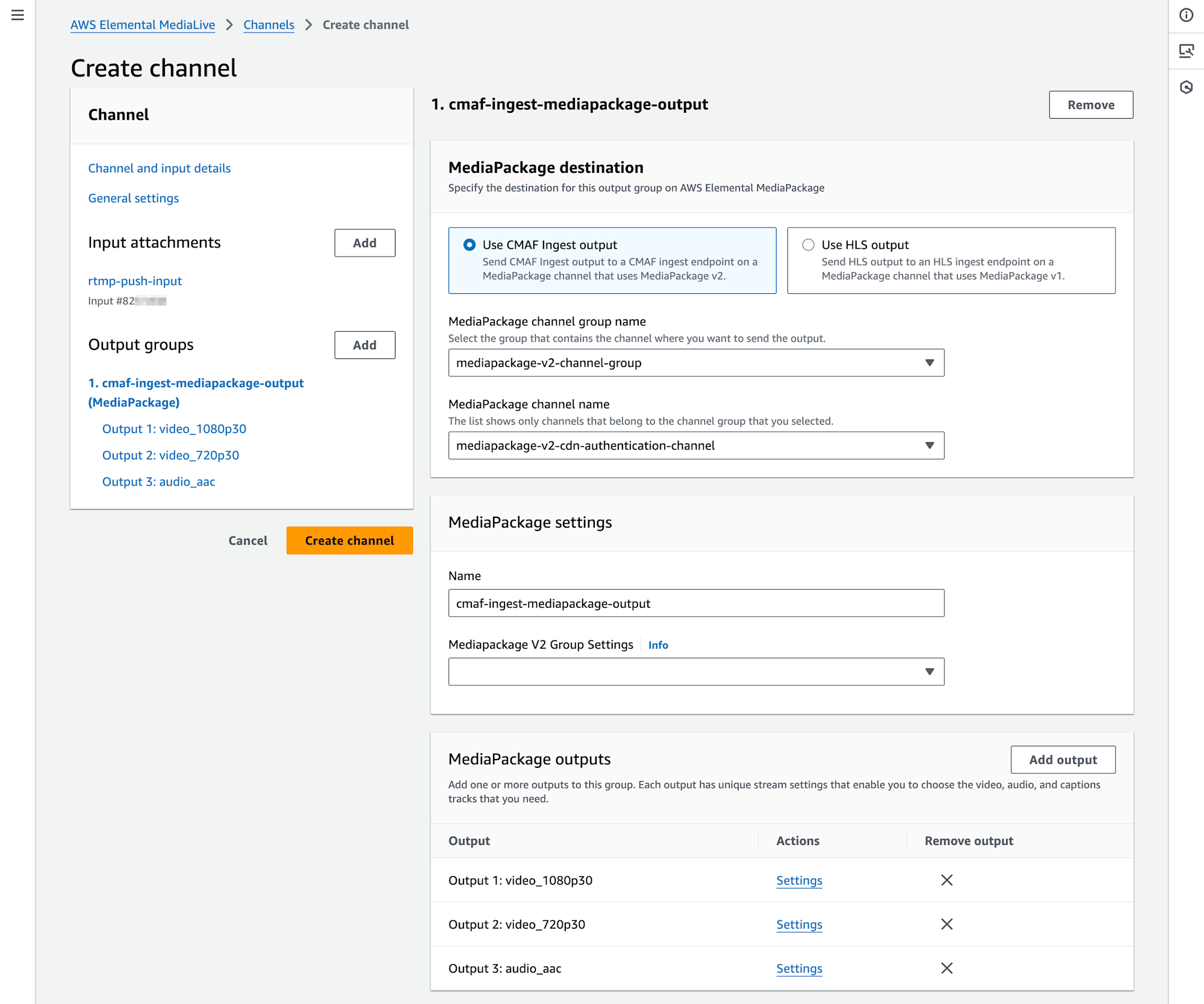The width and height of the screenshot is (1204, 1004).
Task: Select Use HLS output radio button
Action: [808, 245]
